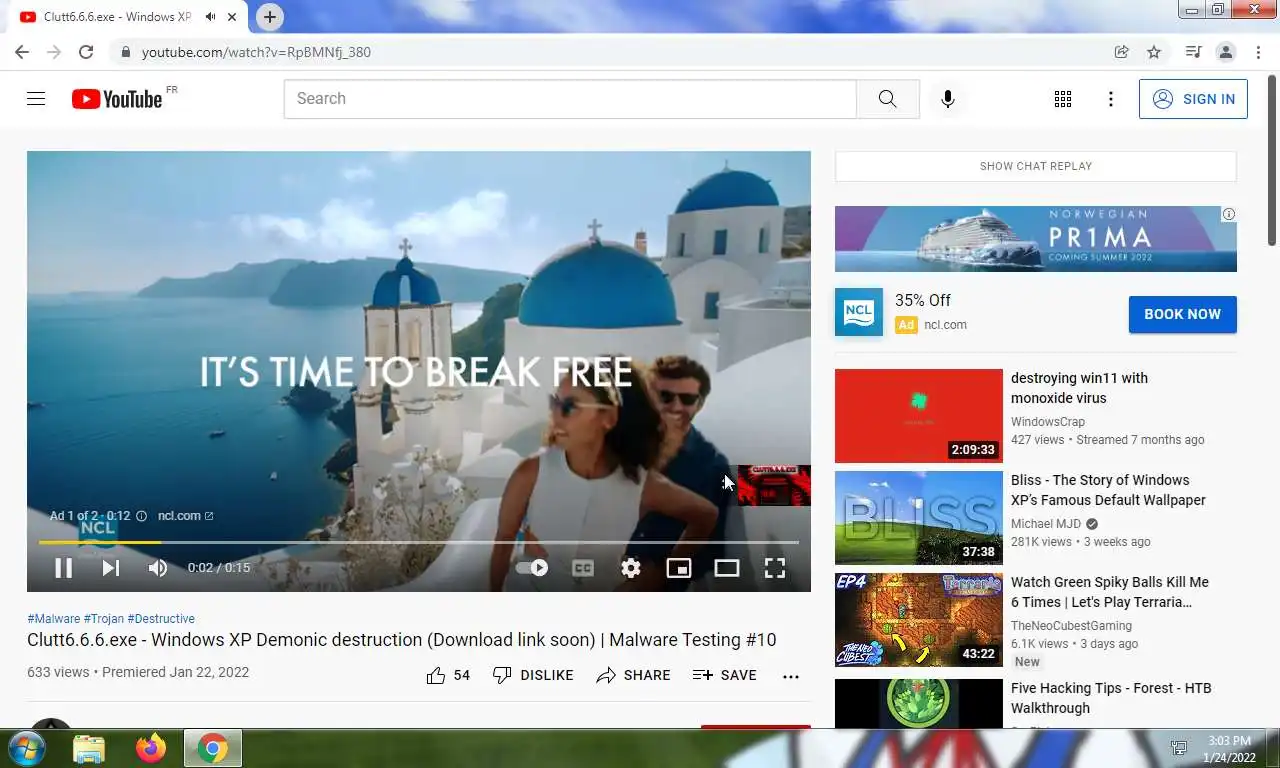Open Chrome media controls icon
1280x768 pixels.
(x=1193, y=52)
